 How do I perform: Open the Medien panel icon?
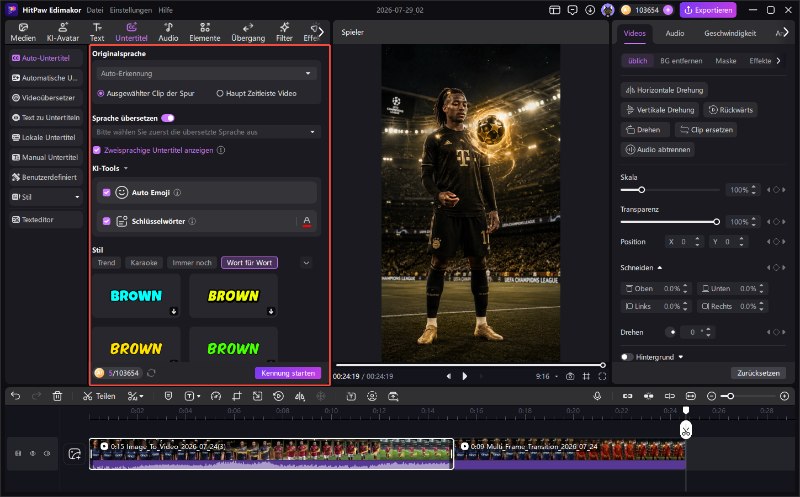pyautogui.click(x=23, y=32)
